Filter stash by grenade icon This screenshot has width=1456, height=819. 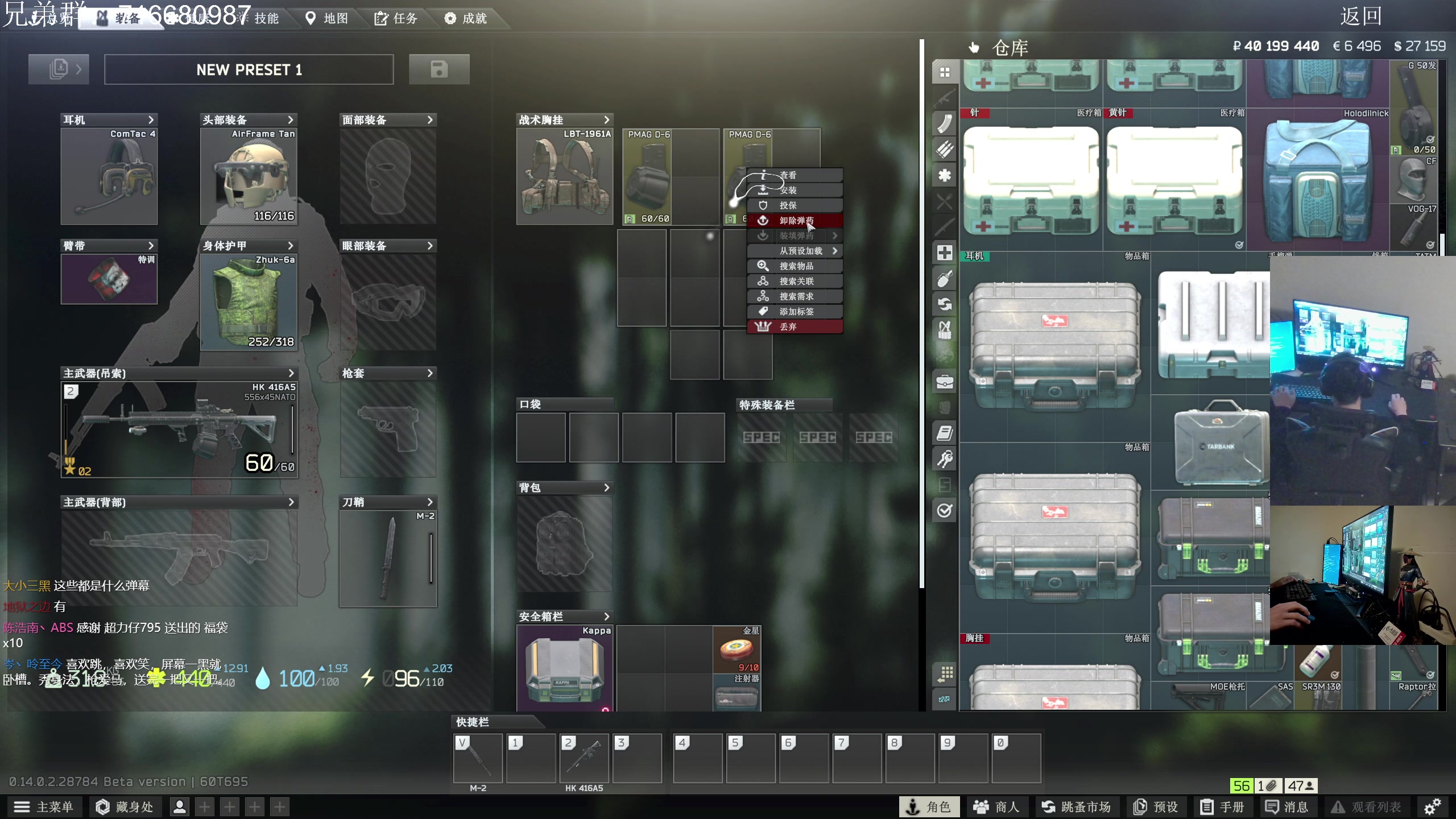[945, 279]
